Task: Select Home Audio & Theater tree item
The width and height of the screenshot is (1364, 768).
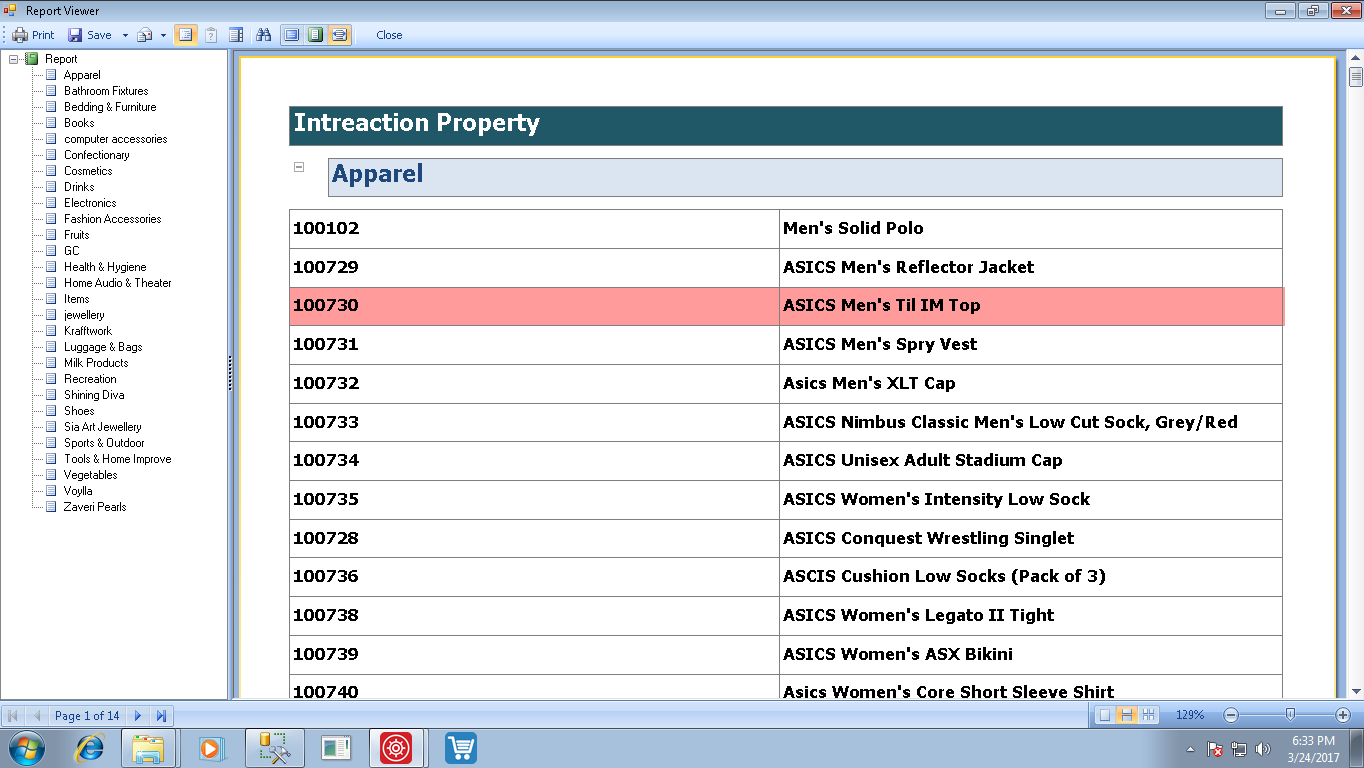Action: click(x=118, y=283)
